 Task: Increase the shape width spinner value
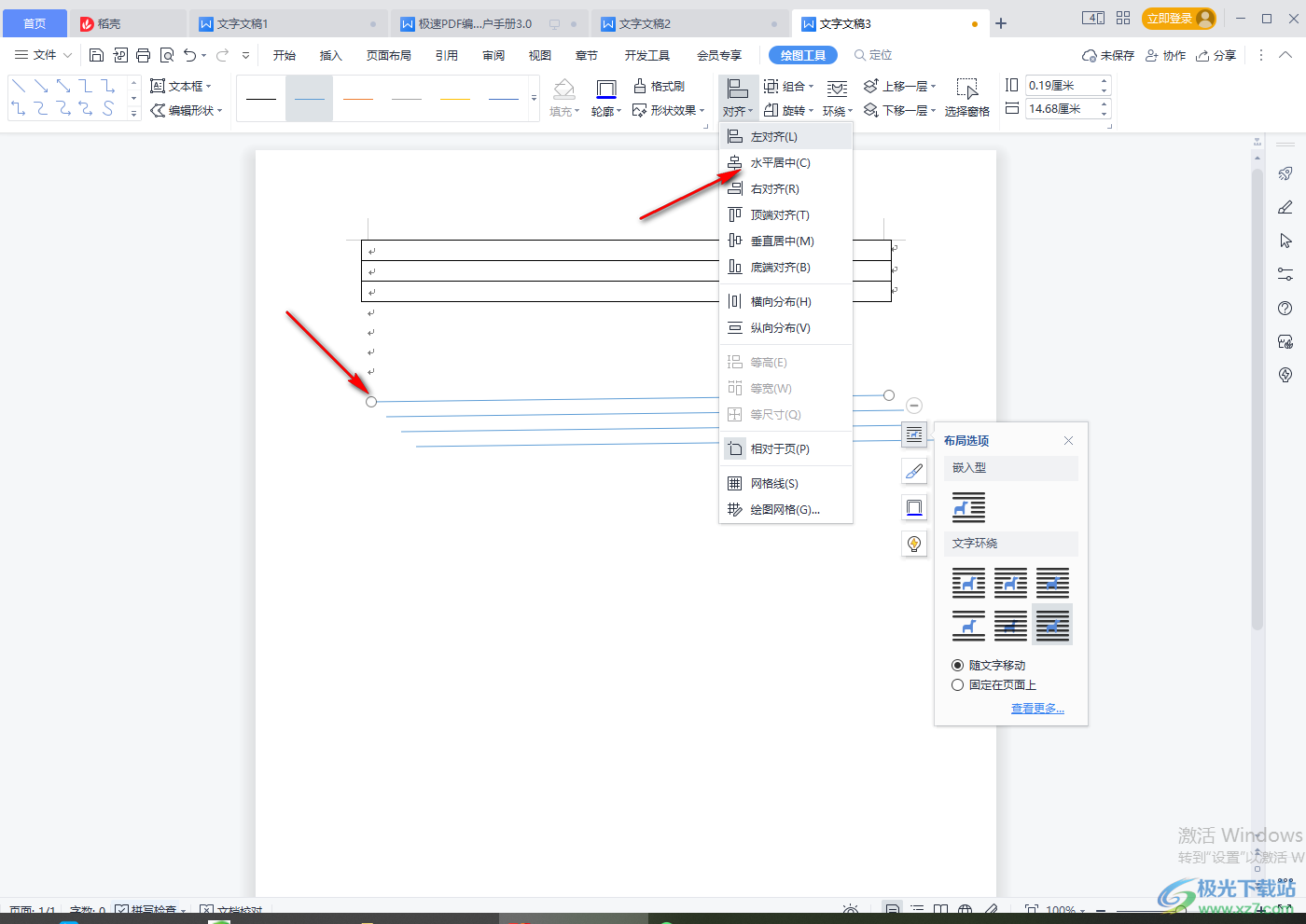1105,104
